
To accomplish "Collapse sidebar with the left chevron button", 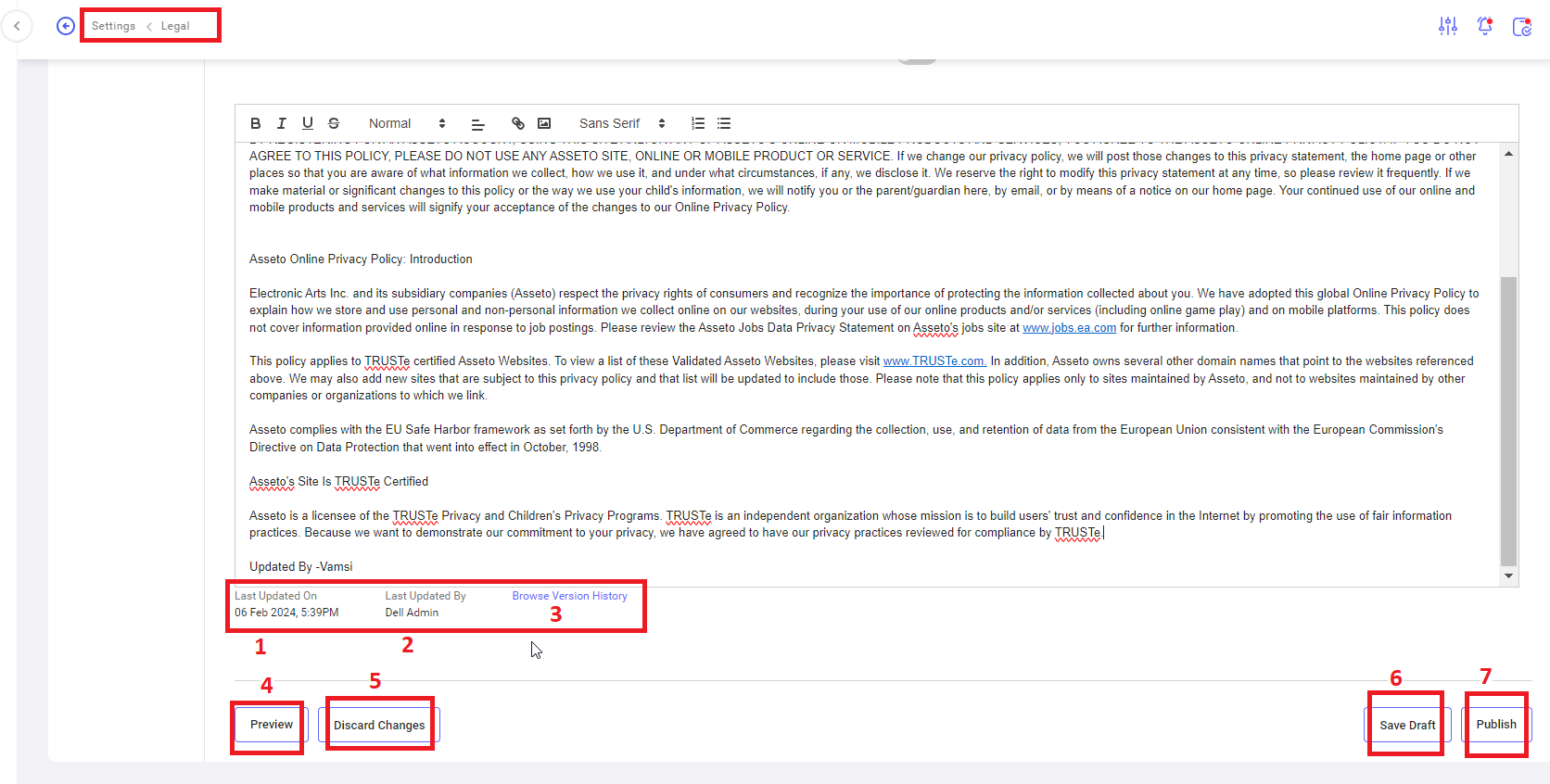I will (17, 26).
